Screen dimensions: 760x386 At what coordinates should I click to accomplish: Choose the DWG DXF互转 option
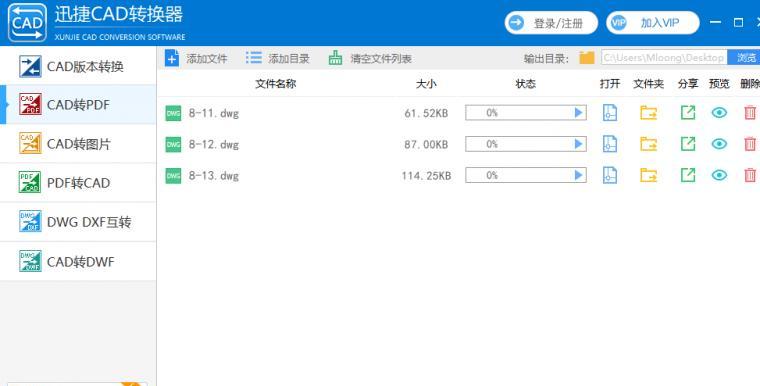point(78,222)
